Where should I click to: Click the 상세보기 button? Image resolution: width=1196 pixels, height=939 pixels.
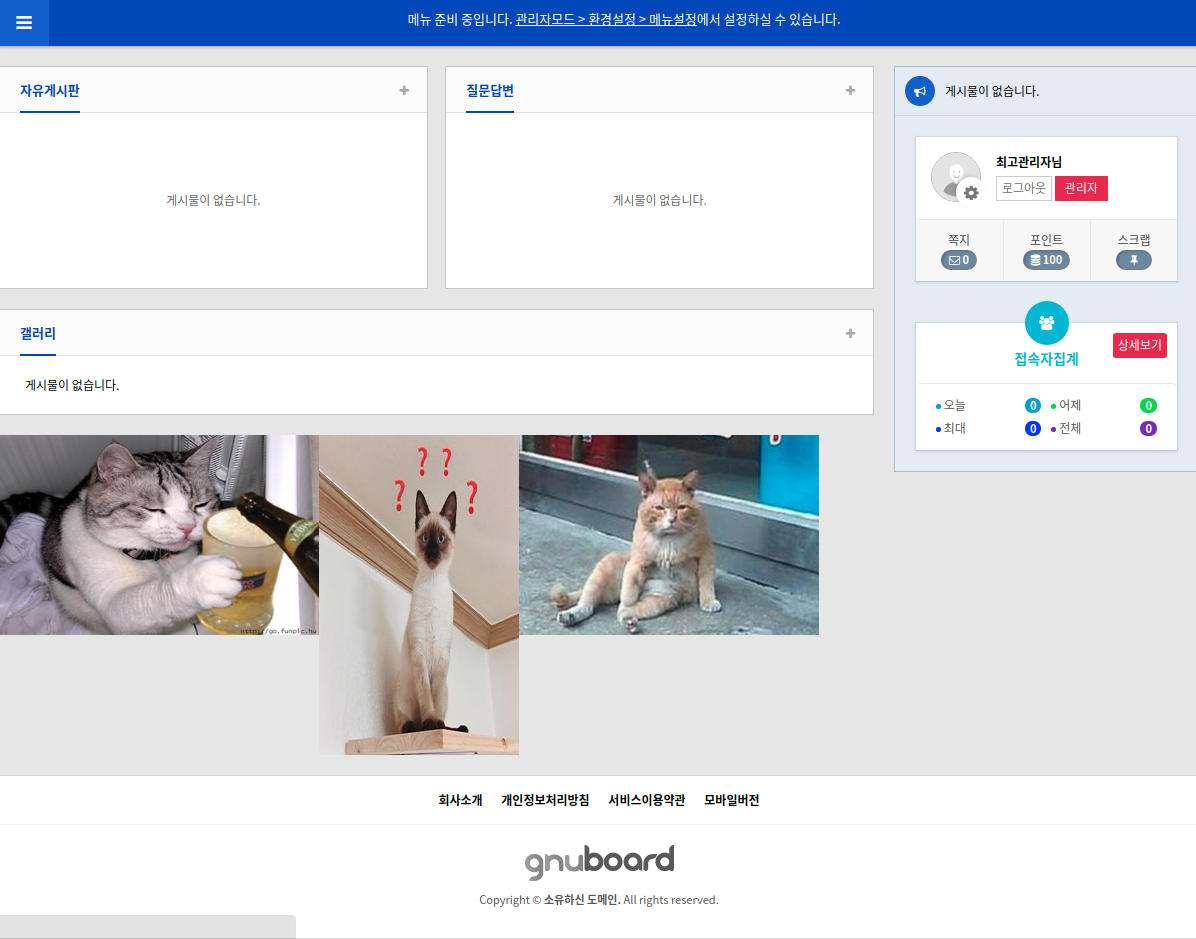1139,345
